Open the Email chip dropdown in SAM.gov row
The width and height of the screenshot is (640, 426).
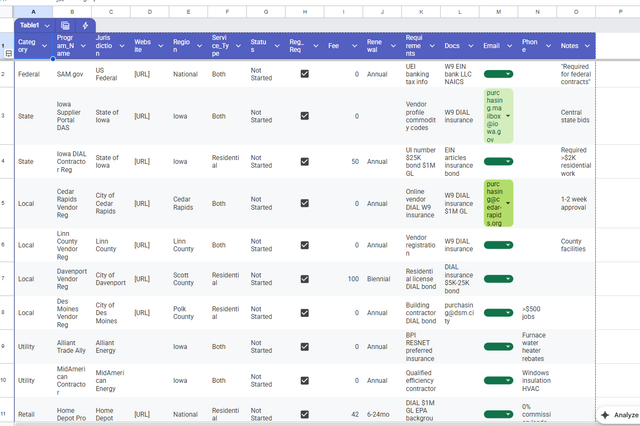pyautogui.click(x=498, y=74)
